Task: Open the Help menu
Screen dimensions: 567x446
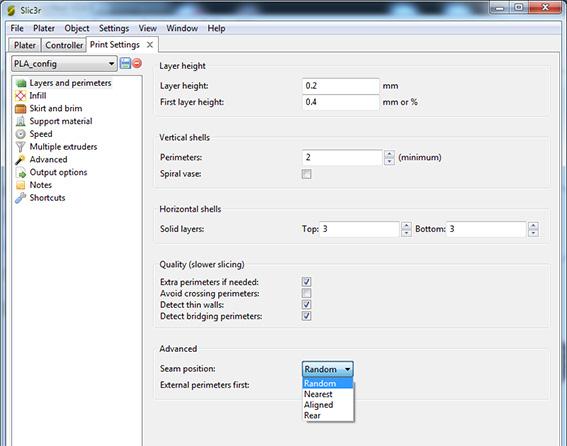Action: pos(216,28)
